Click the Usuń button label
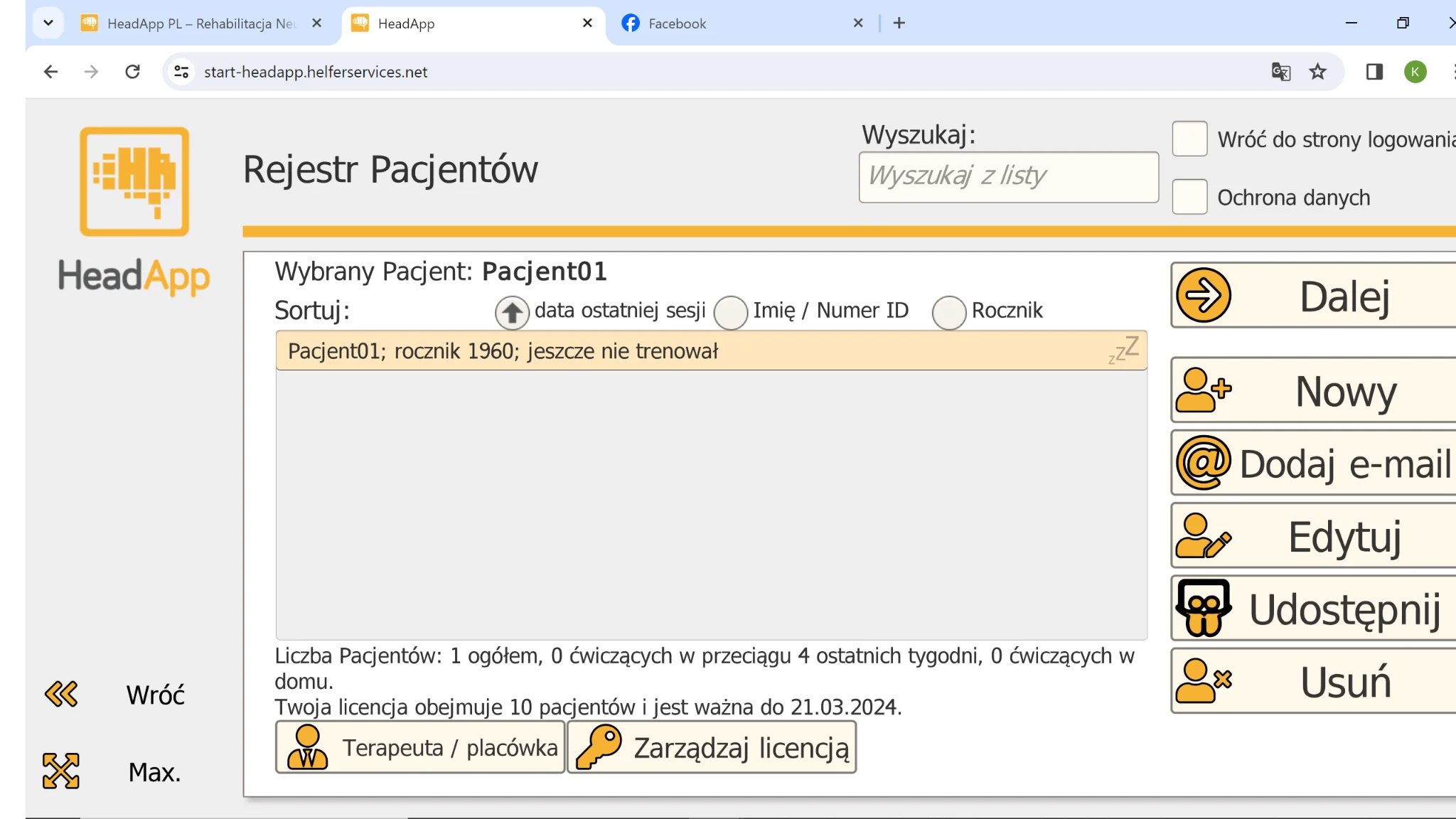Image resolution: width=1456 pixels, height=819 pixels. [1346, 682]
